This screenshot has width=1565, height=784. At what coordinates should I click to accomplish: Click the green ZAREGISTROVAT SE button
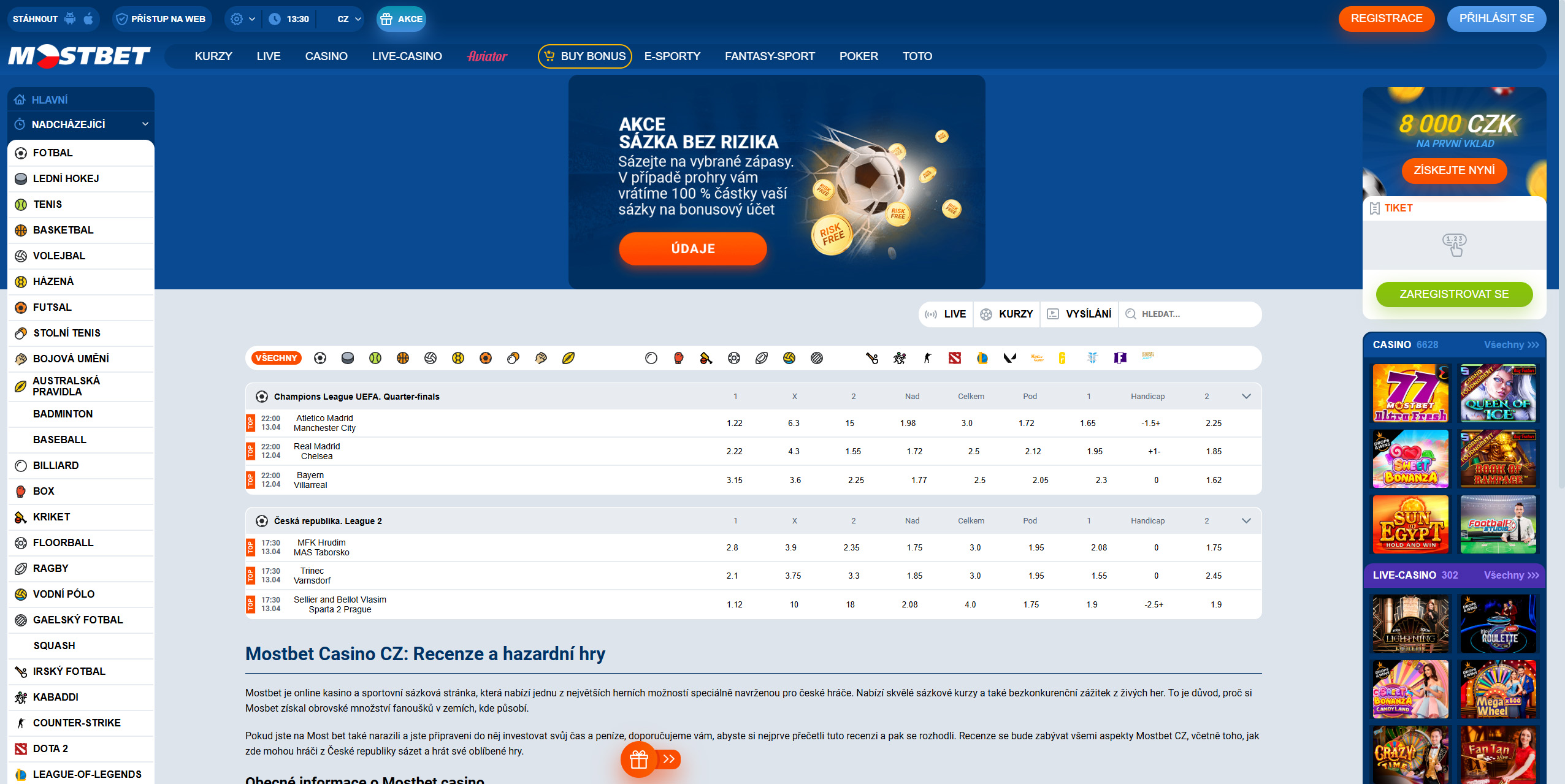[x=1454, y=294]
